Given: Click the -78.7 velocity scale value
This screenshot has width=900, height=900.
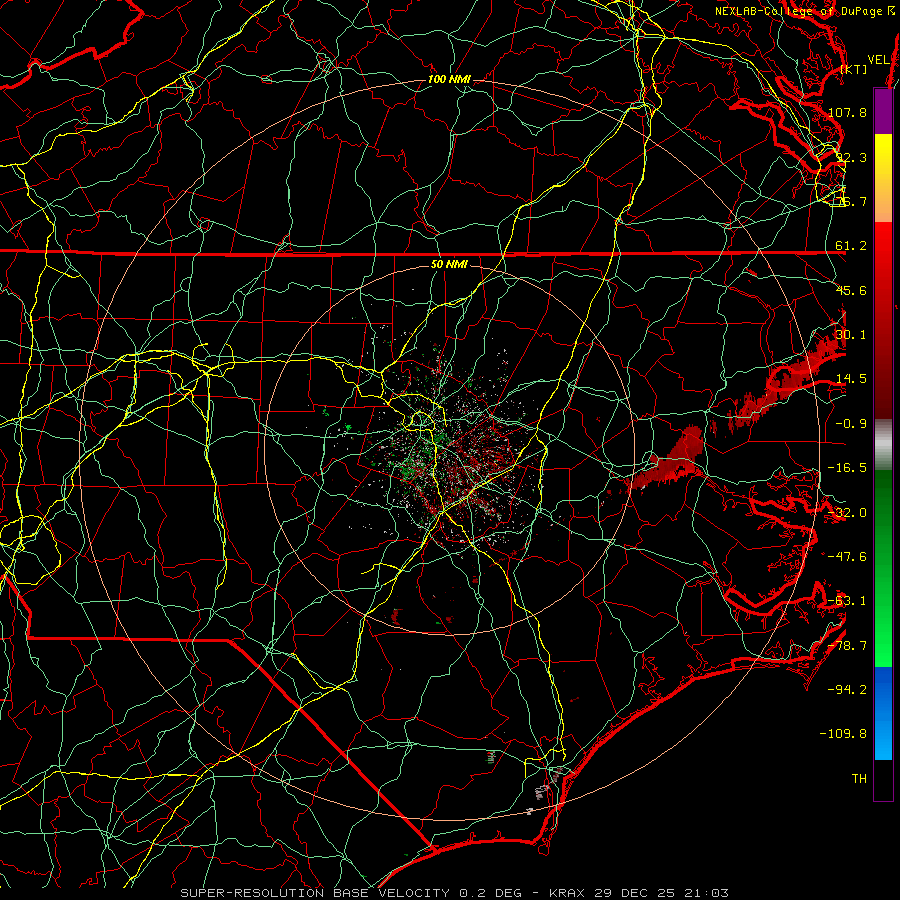Looking at the screenshot, I should (x=847, y=646).
